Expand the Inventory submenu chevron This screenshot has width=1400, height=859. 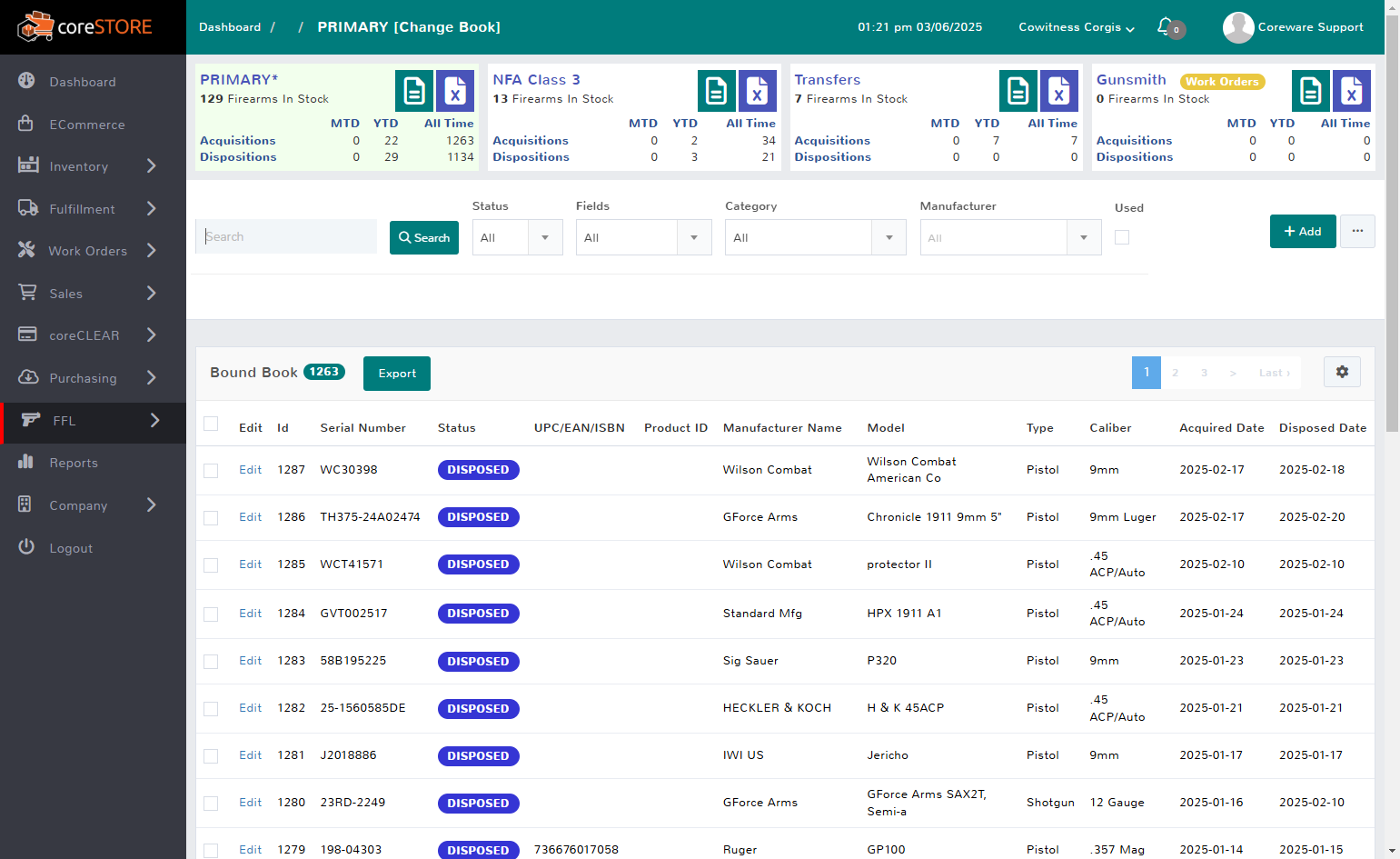point(152,165)
